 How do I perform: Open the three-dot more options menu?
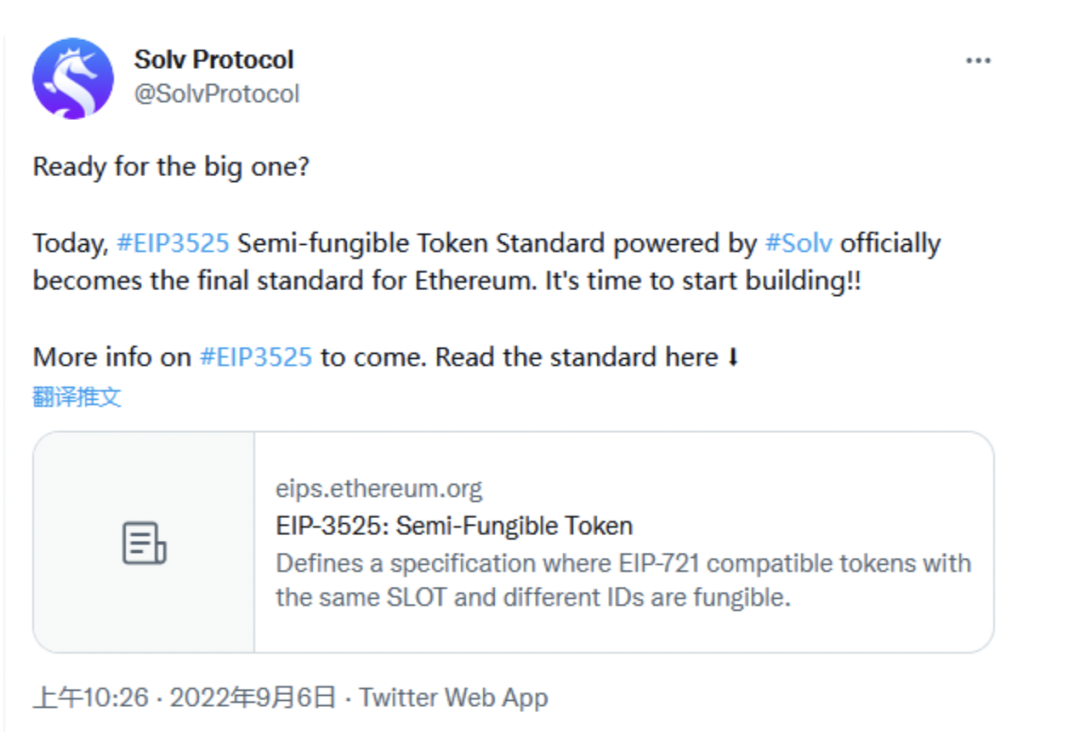(978, 61)
